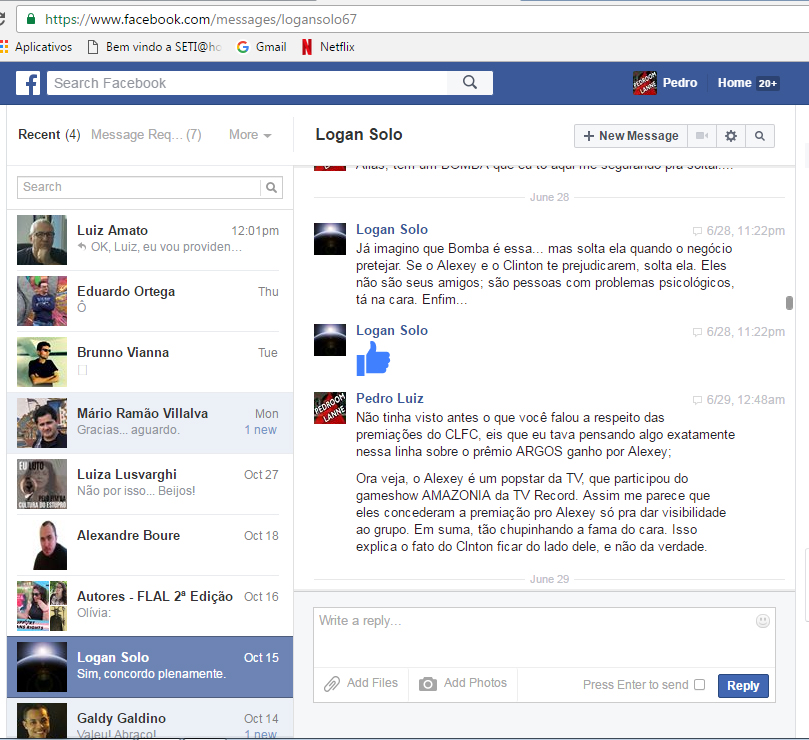The image size is (809, 740).
Task: Click the conversation scrollbar thumb
Action: tap(789, 303)
